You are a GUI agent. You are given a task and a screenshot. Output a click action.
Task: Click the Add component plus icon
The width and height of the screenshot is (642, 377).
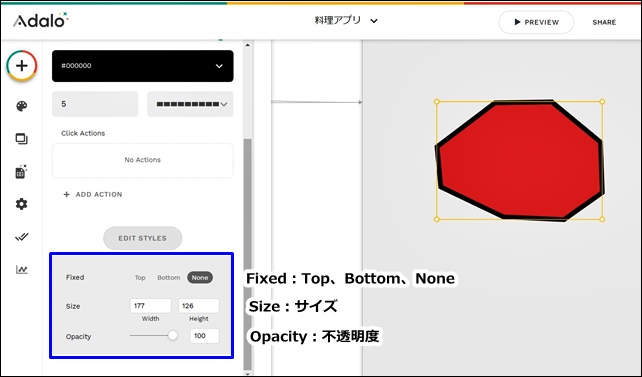[22, 65]
